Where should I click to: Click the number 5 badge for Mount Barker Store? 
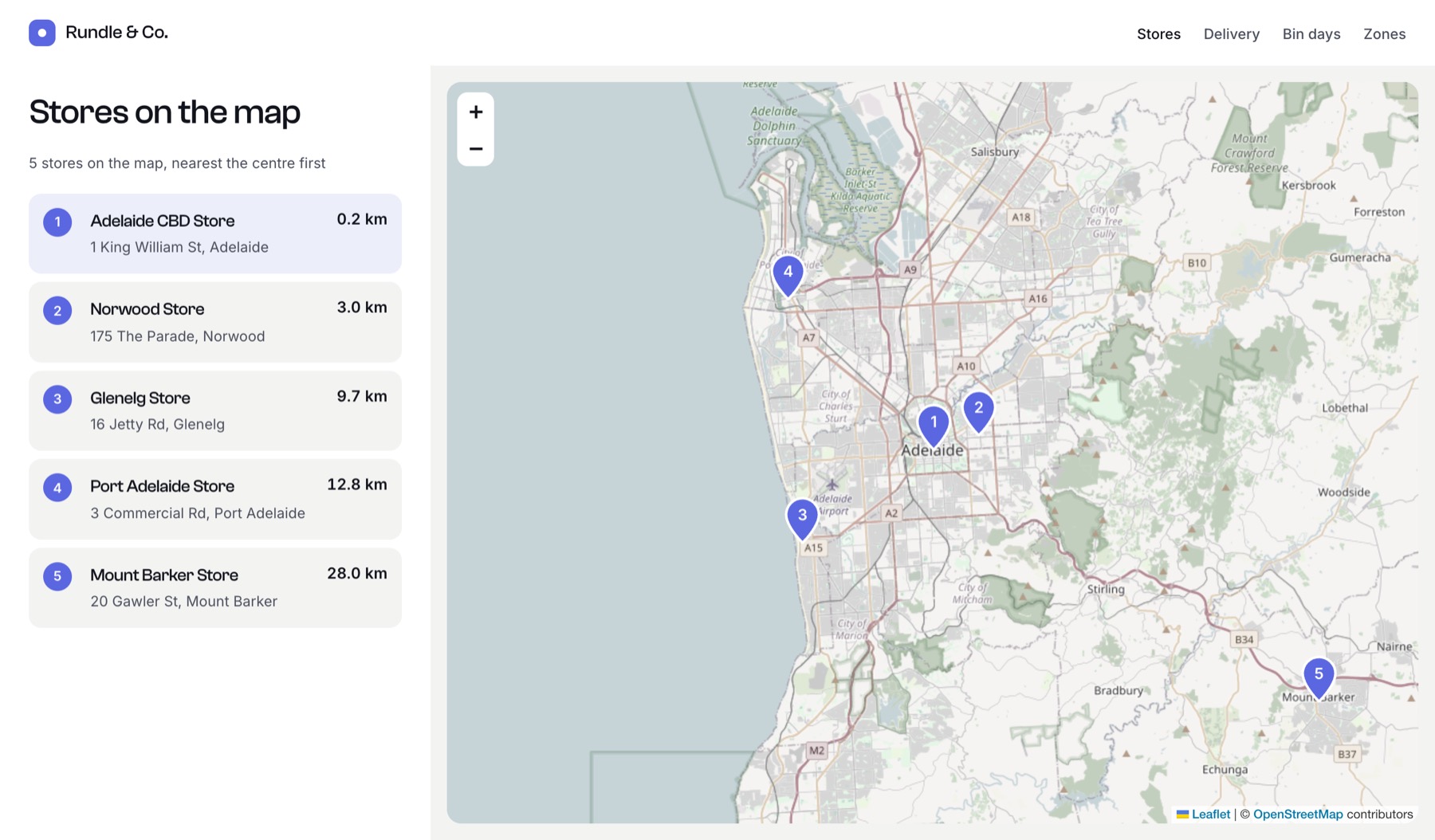[x=57, y=576]
